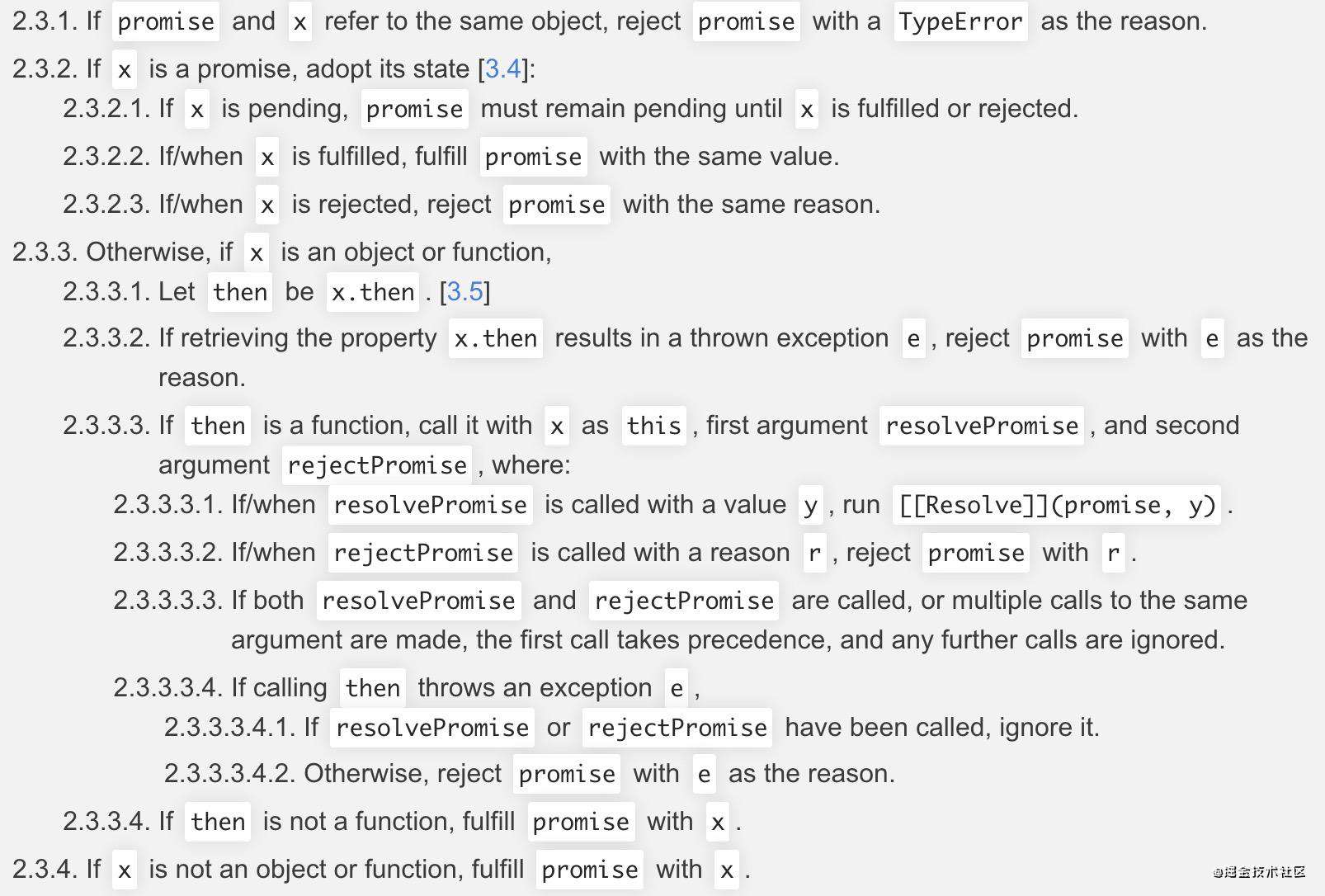Click the 2.3.1 step number

point(45,21)
